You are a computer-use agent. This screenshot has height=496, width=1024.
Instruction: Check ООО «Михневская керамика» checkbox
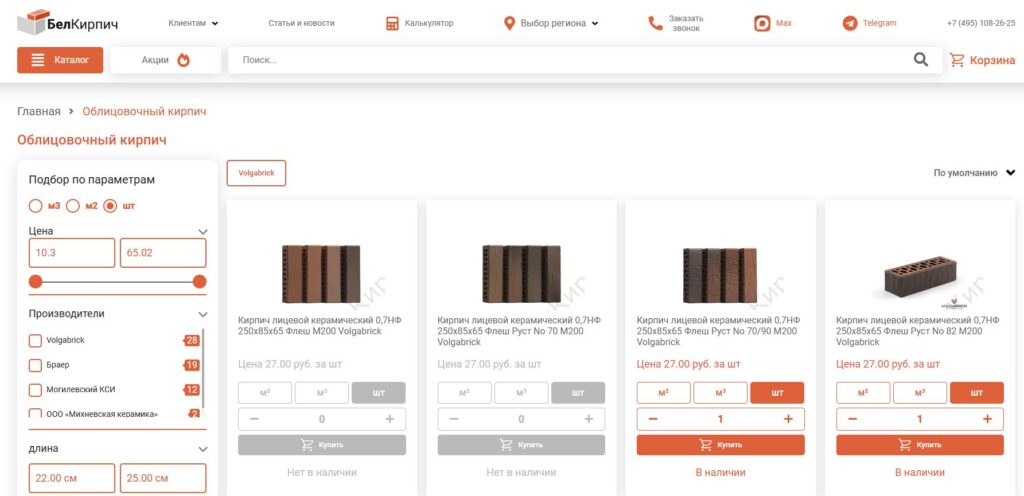35,413
